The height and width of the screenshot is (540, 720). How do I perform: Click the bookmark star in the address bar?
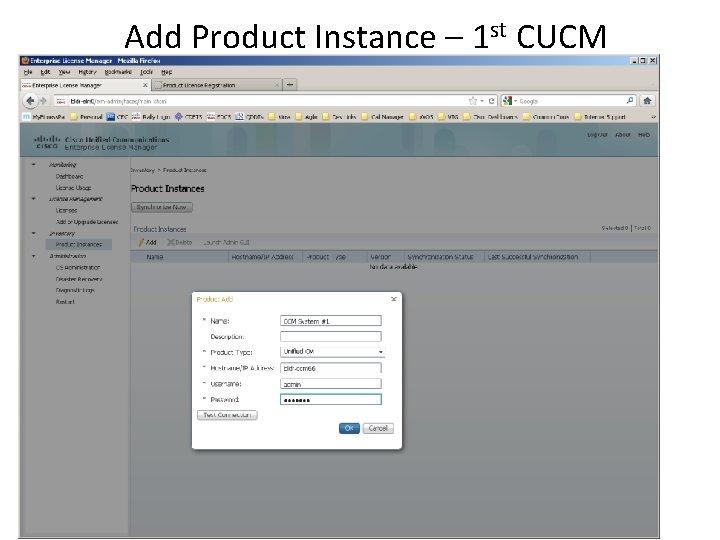(x=472, y=101)
